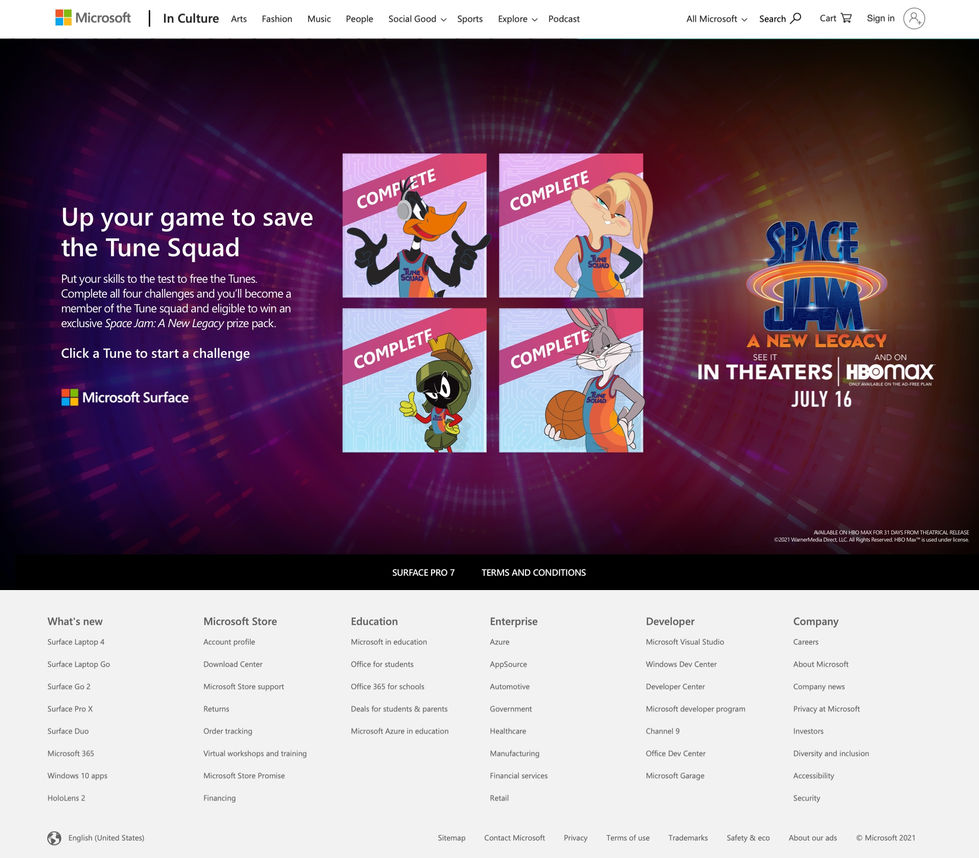Viewport: 979px width, 858px height.
Task: Open AppSource link
Action: (x=508, y=664)
